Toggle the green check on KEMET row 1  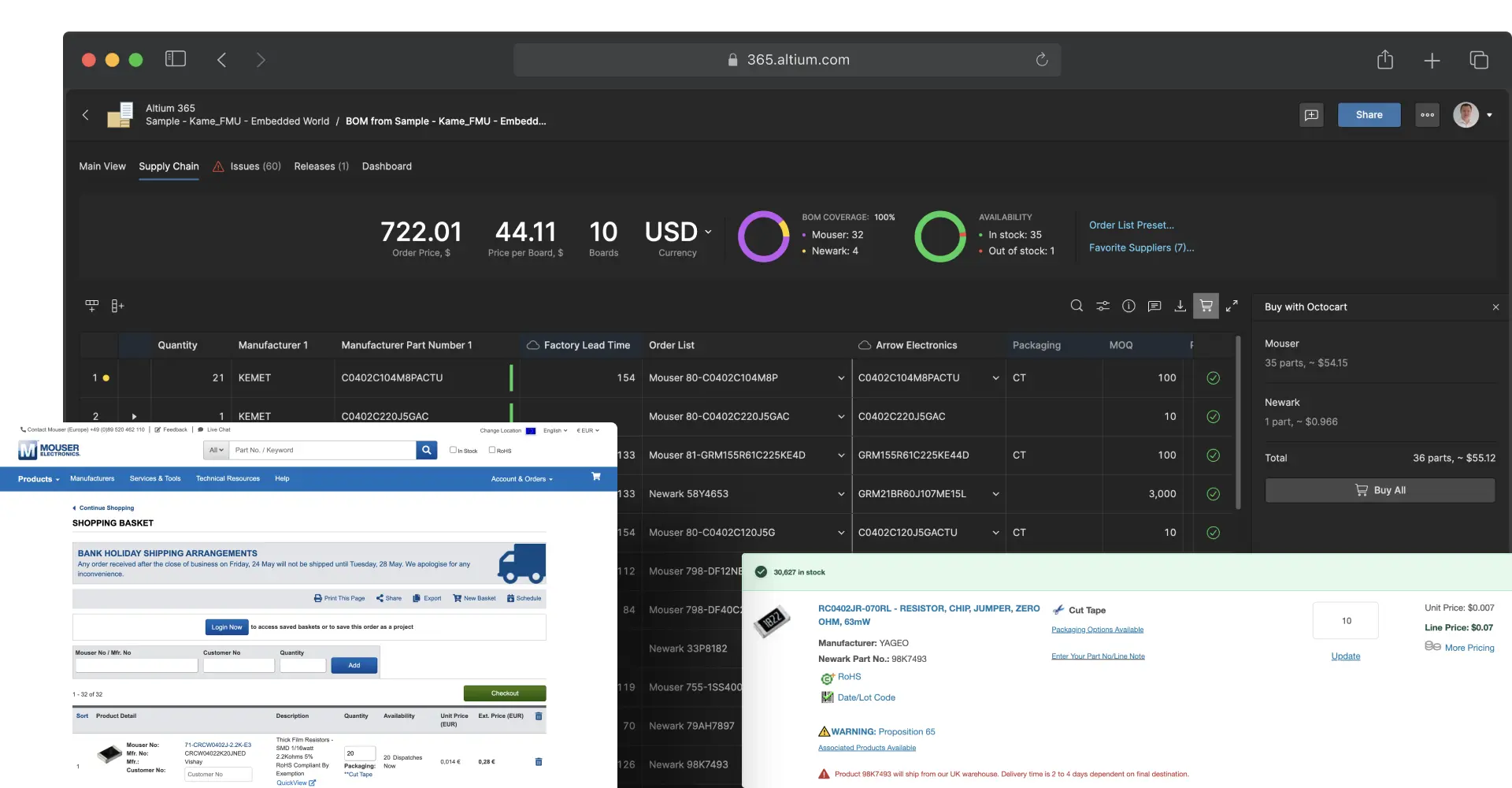coord(1213,378)
